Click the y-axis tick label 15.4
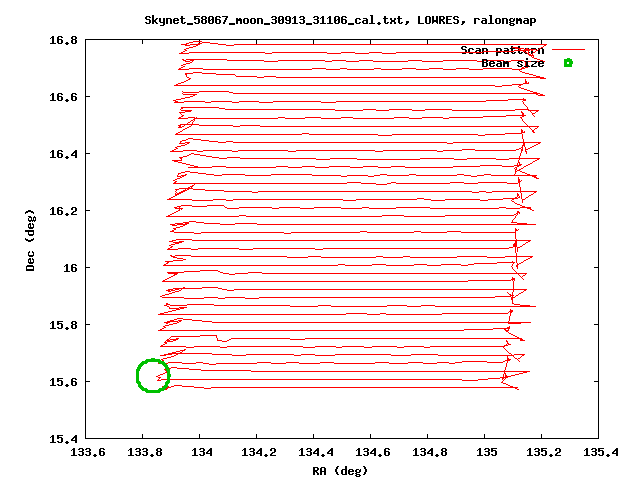Viewport: 640px width, 480px height. [63, 439]
